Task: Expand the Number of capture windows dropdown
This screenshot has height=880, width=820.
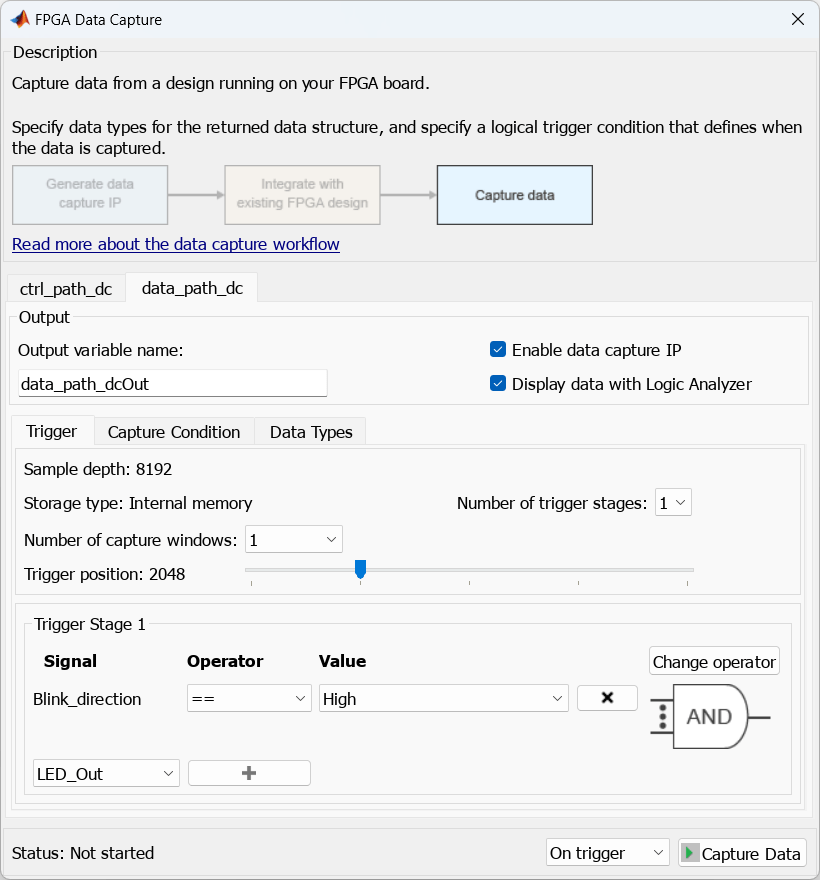Action: [x=294, y=540]
